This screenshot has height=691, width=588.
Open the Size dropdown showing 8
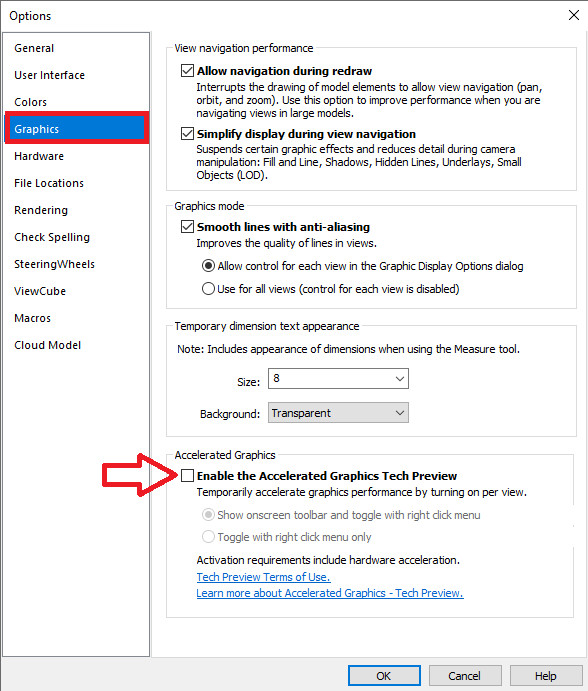point(338,379)
